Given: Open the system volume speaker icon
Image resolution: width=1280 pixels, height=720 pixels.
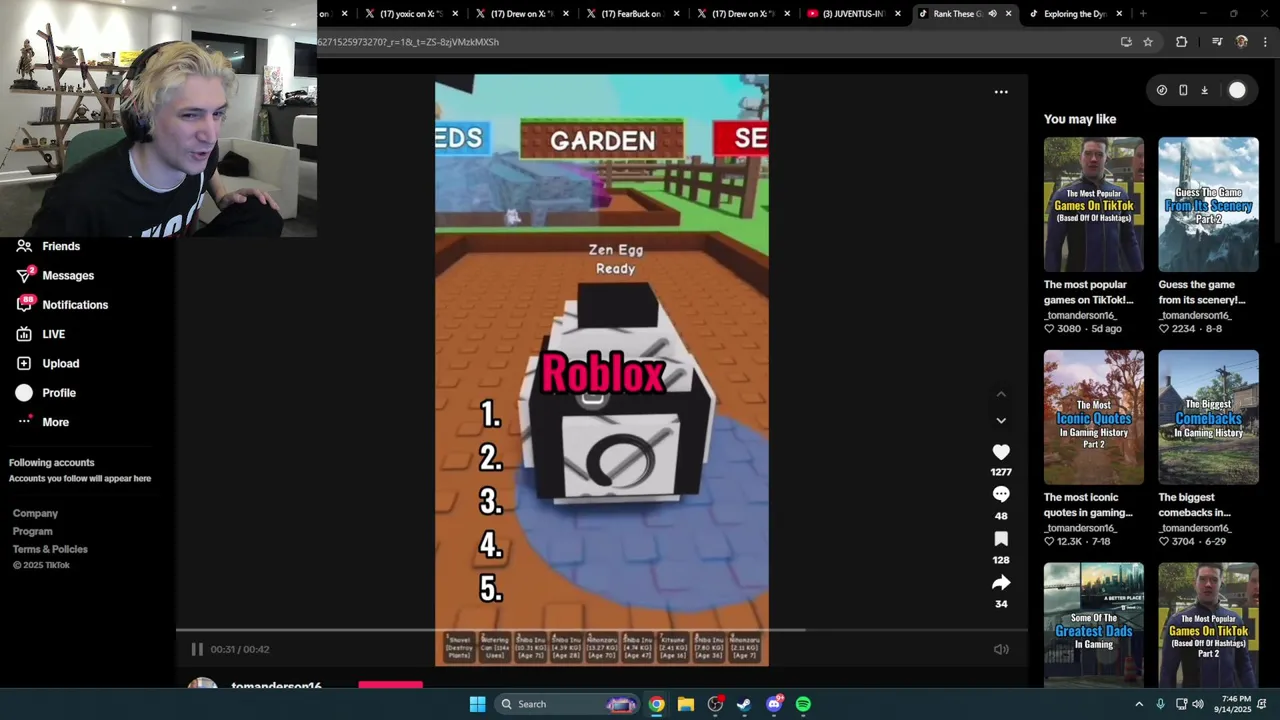Looking at the screenshot, I should point(1198,704).
